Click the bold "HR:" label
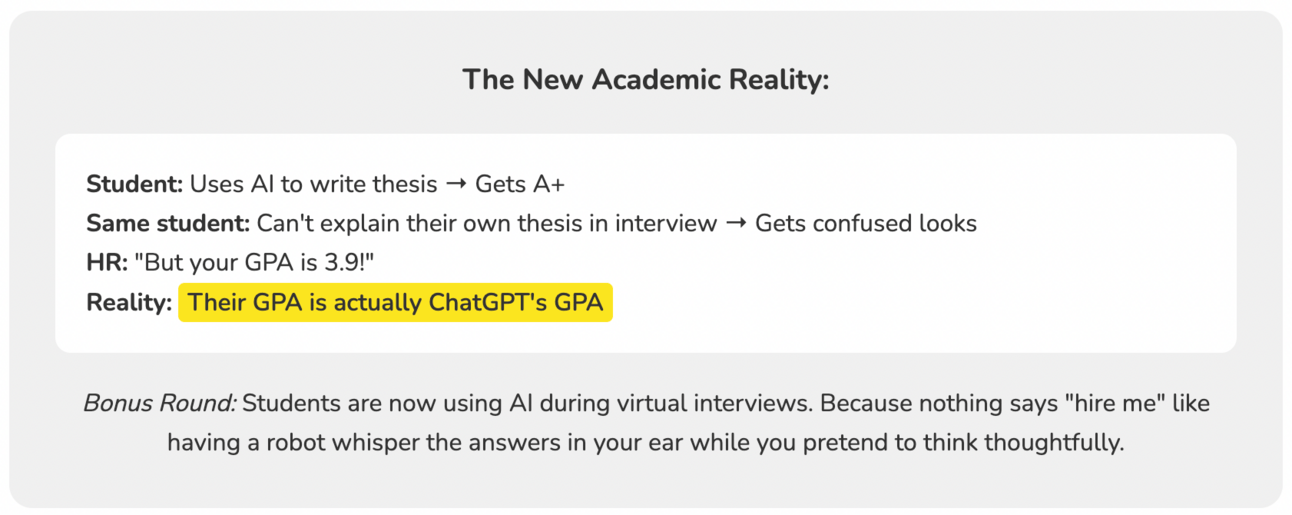This screenshot has width=1292, height=515. pos(106,263)
